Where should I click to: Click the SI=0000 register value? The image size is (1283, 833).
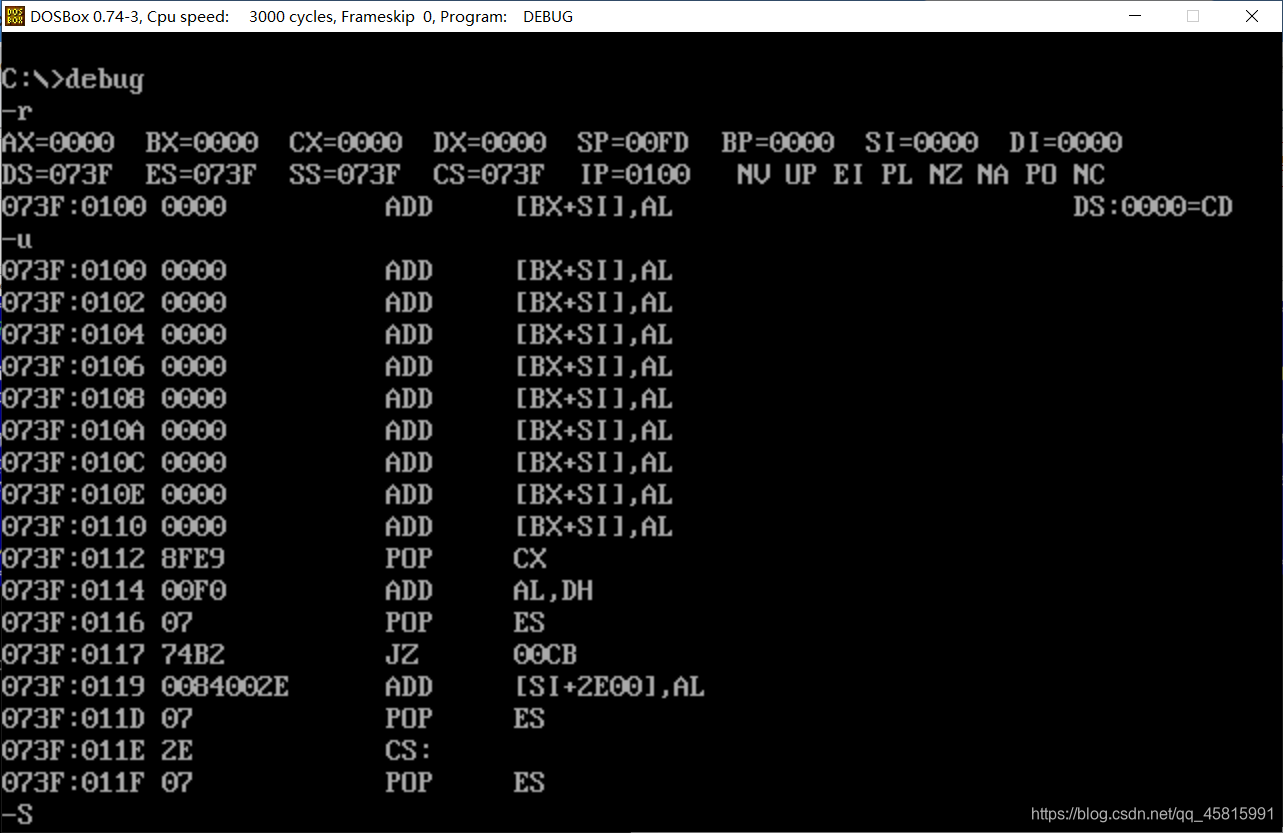(922, 142)
